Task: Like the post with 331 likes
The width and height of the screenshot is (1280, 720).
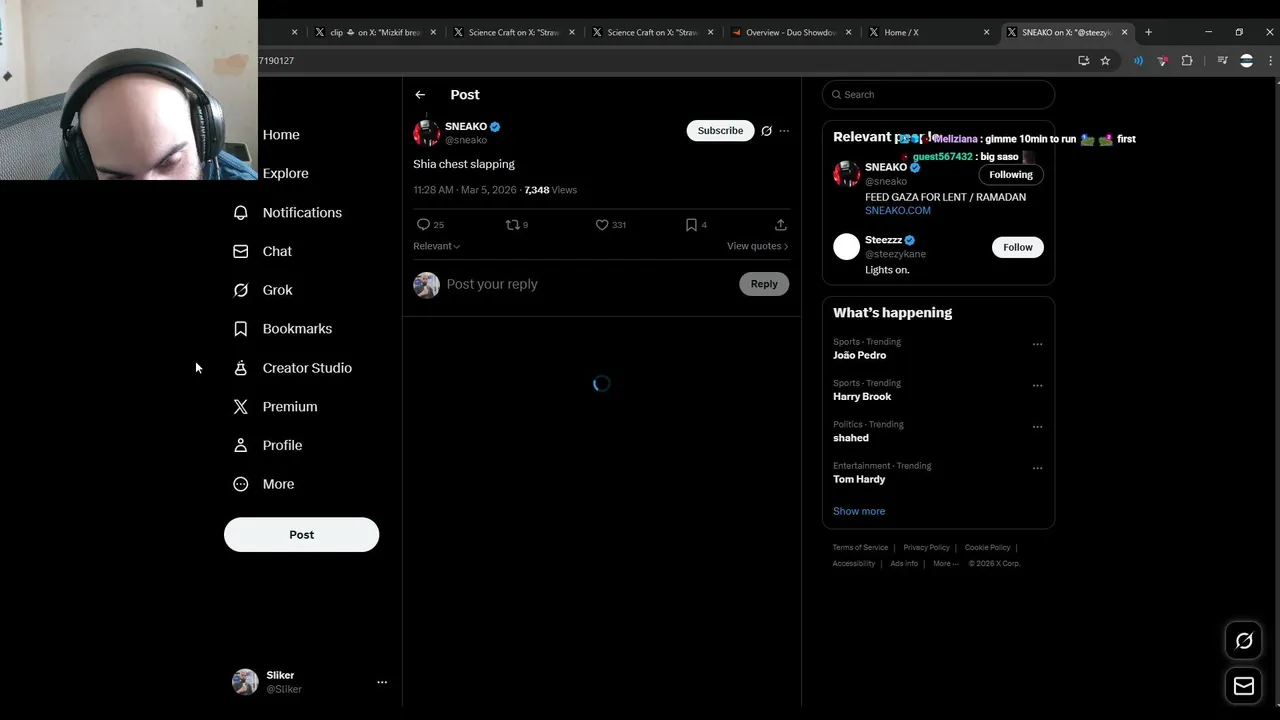Action: 602,225
